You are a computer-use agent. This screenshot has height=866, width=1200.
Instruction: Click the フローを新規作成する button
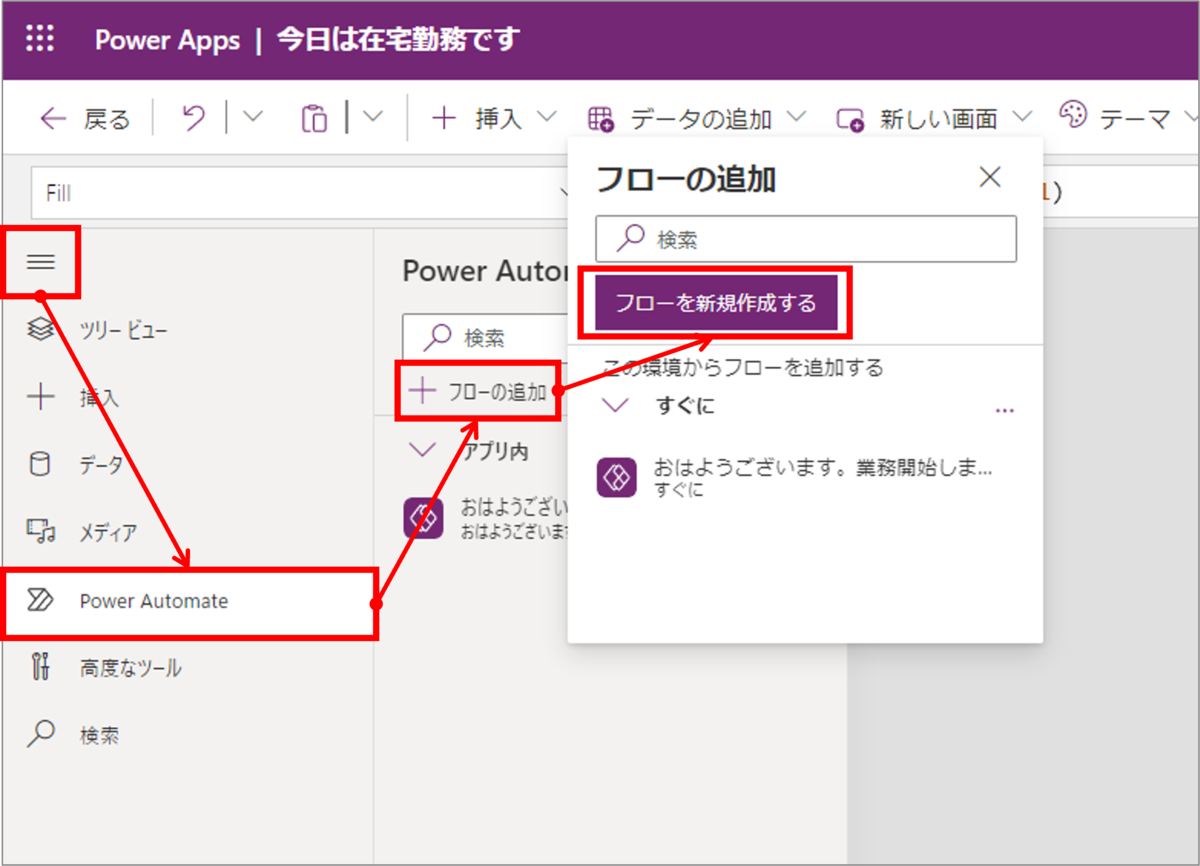pos(716,303)
